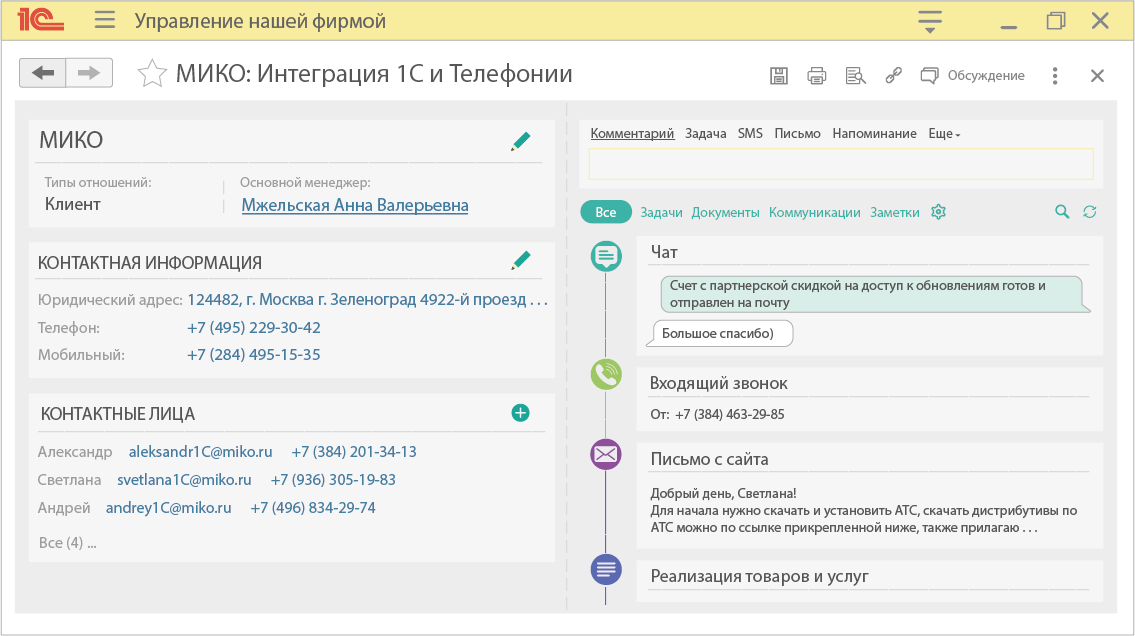Screen dimensions: 1135x636
Task: Open print preview icon
Action: [x=856, y=75]
